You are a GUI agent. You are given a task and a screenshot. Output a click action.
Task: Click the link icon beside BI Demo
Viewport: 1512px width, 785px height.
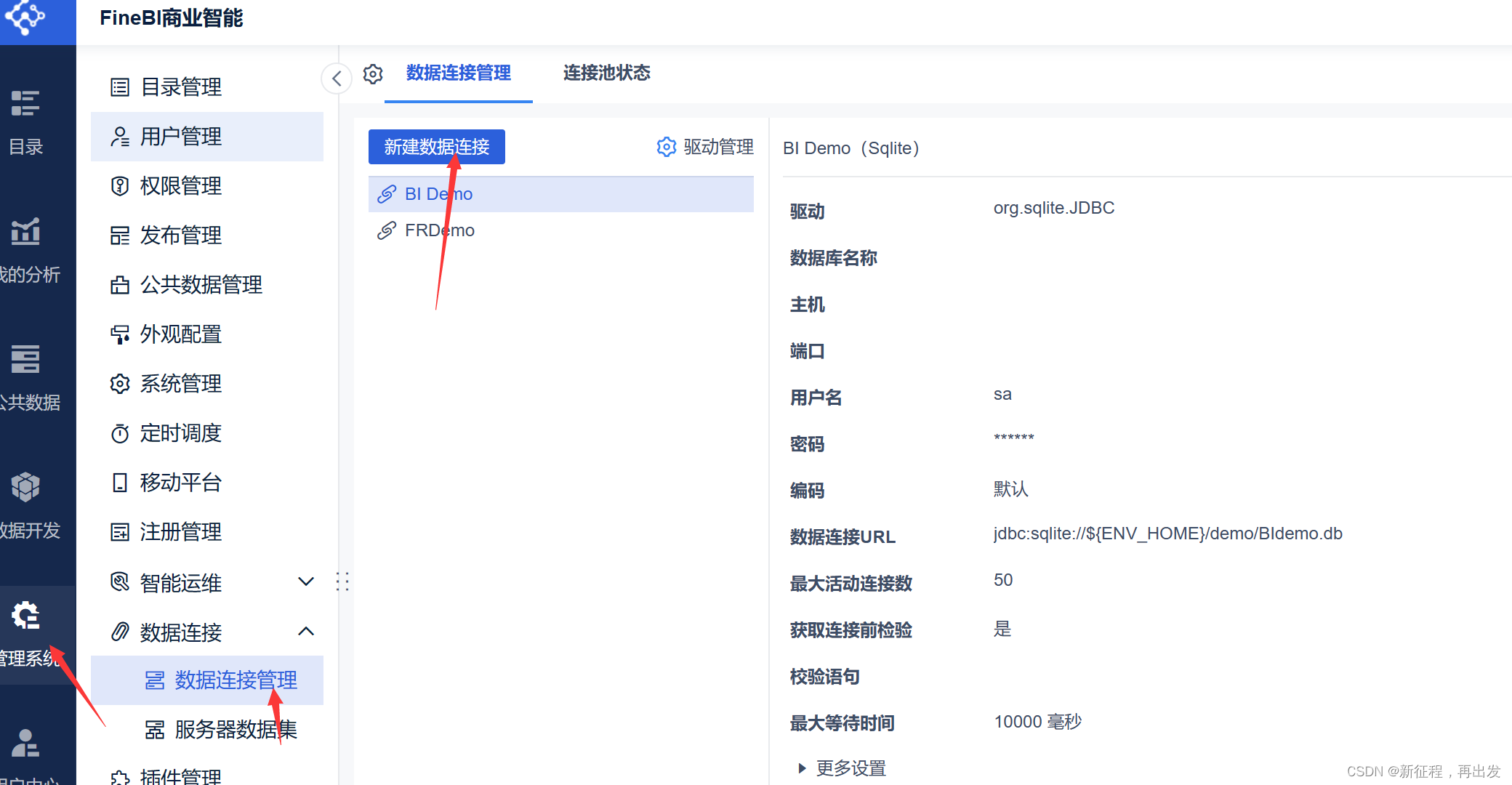click(x=387, y=194)
